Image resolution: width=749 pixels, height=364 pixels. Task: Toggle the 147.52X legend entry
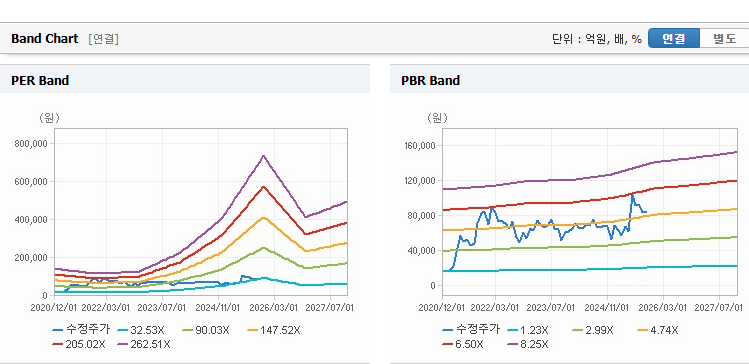click(274, 330)
